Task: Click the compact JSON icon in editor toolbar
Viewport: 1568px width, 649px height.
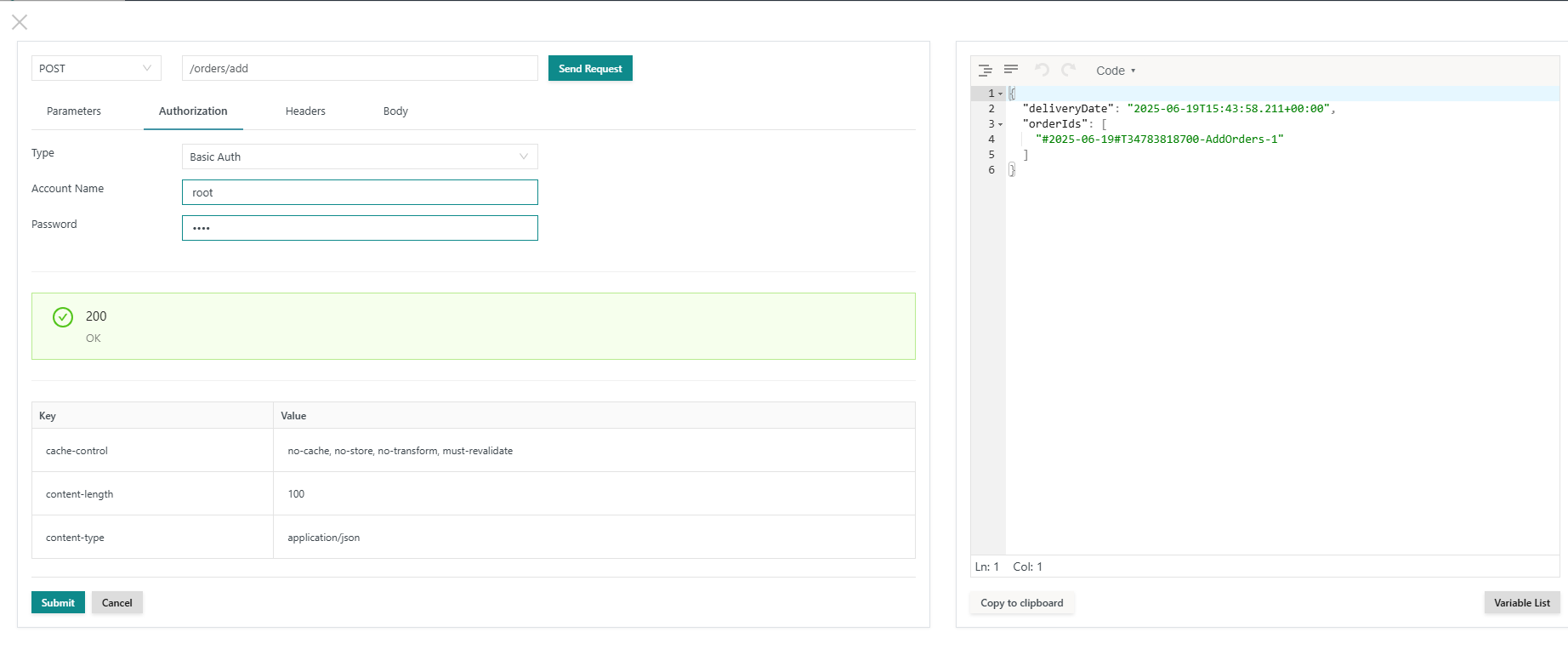Action: [x=1011, y=70]
